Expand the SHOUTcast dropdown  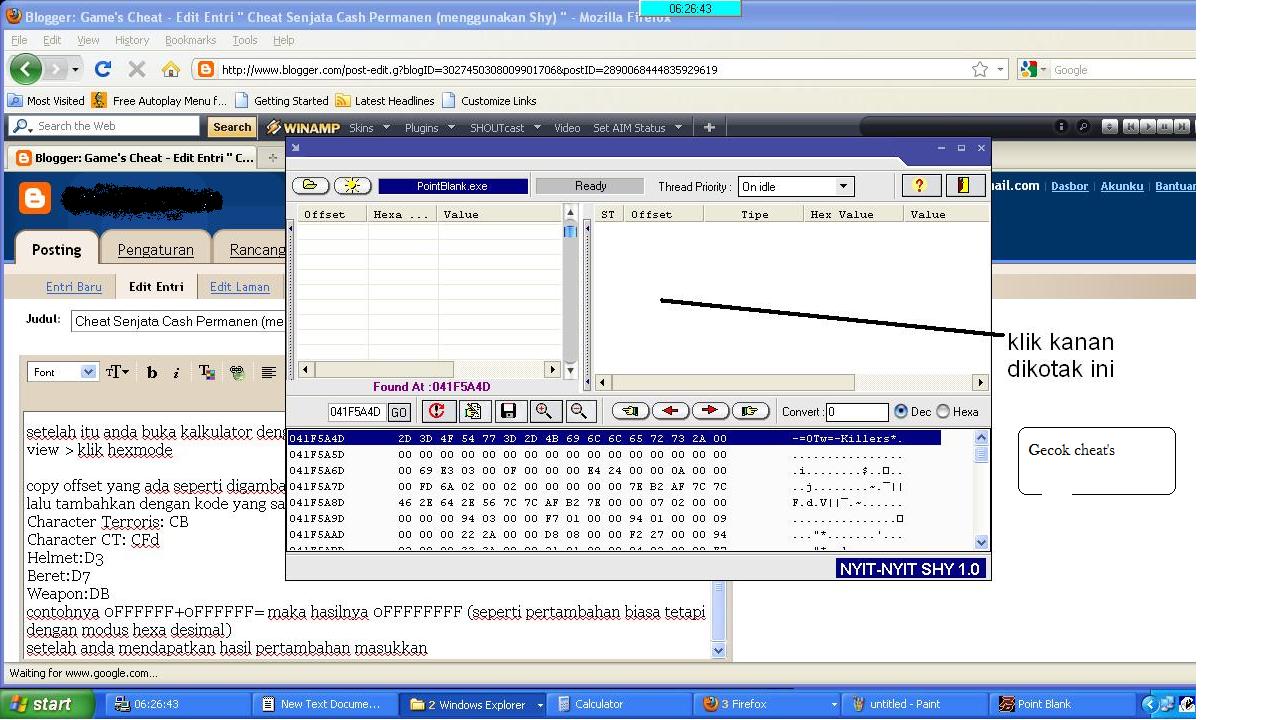[x=505, y=127]
